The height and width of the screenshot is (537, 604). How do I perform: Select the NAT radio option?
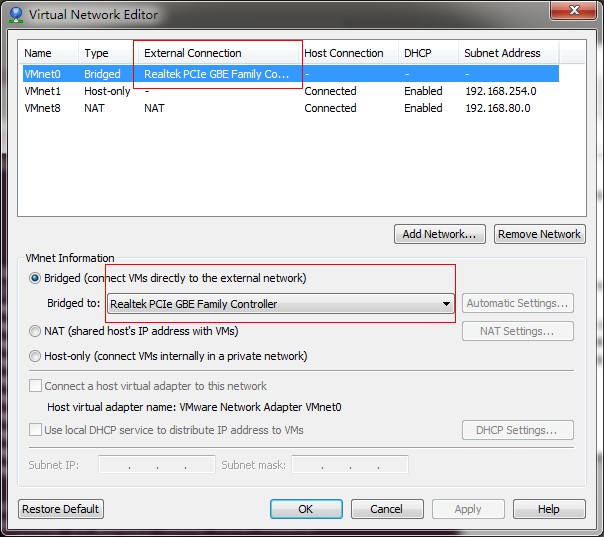(35, 331)
